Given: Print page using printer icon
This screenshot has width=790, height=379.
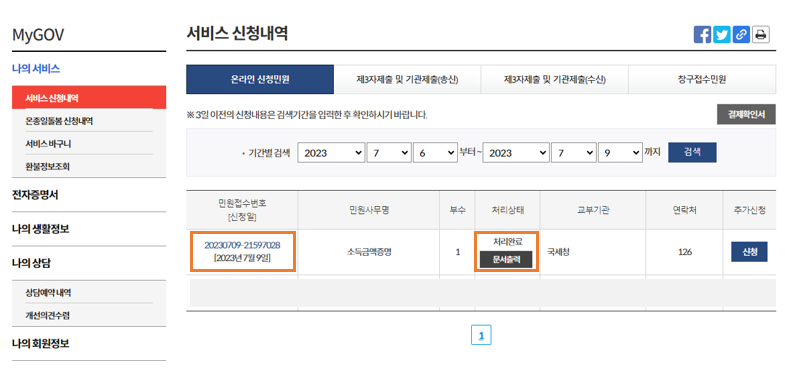Looking at the screenshot, I should [x=761, y=34].
